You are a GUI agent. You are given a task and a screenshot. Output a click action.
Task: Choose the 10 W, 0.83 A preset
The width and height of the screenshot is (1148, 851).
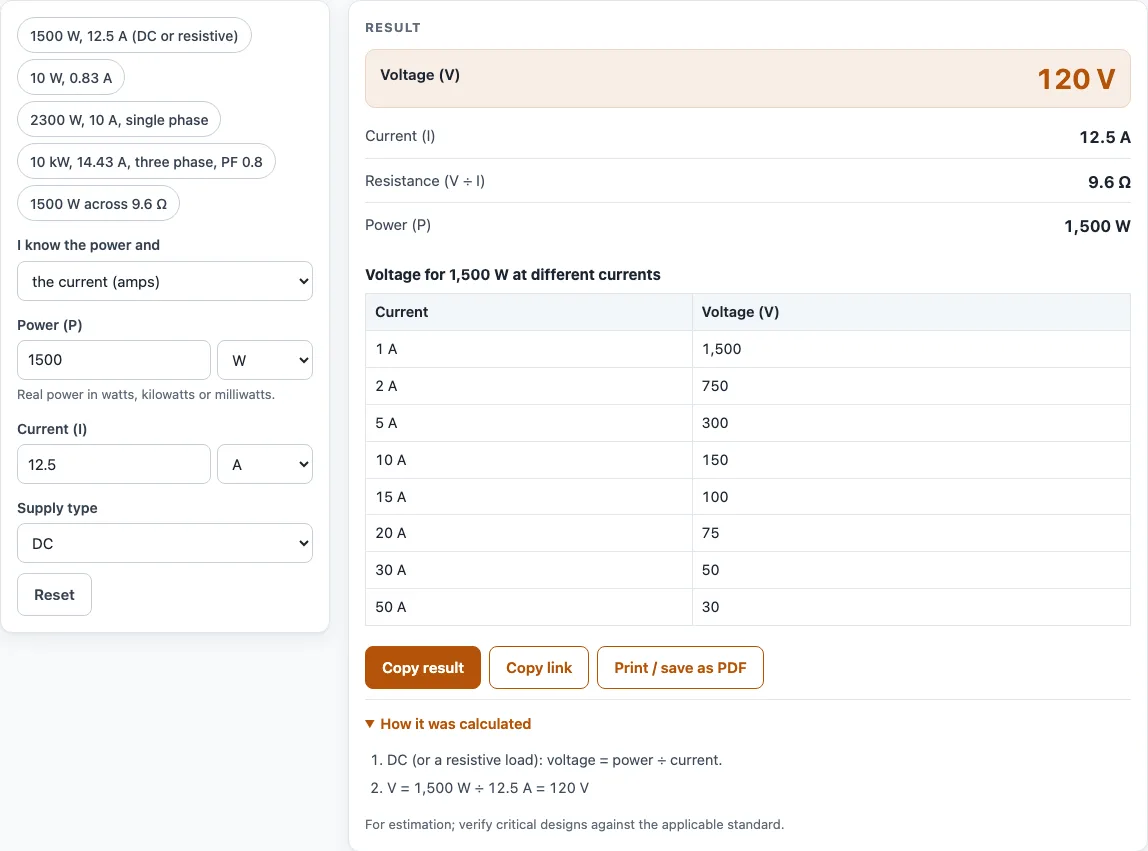pos(71,78)
